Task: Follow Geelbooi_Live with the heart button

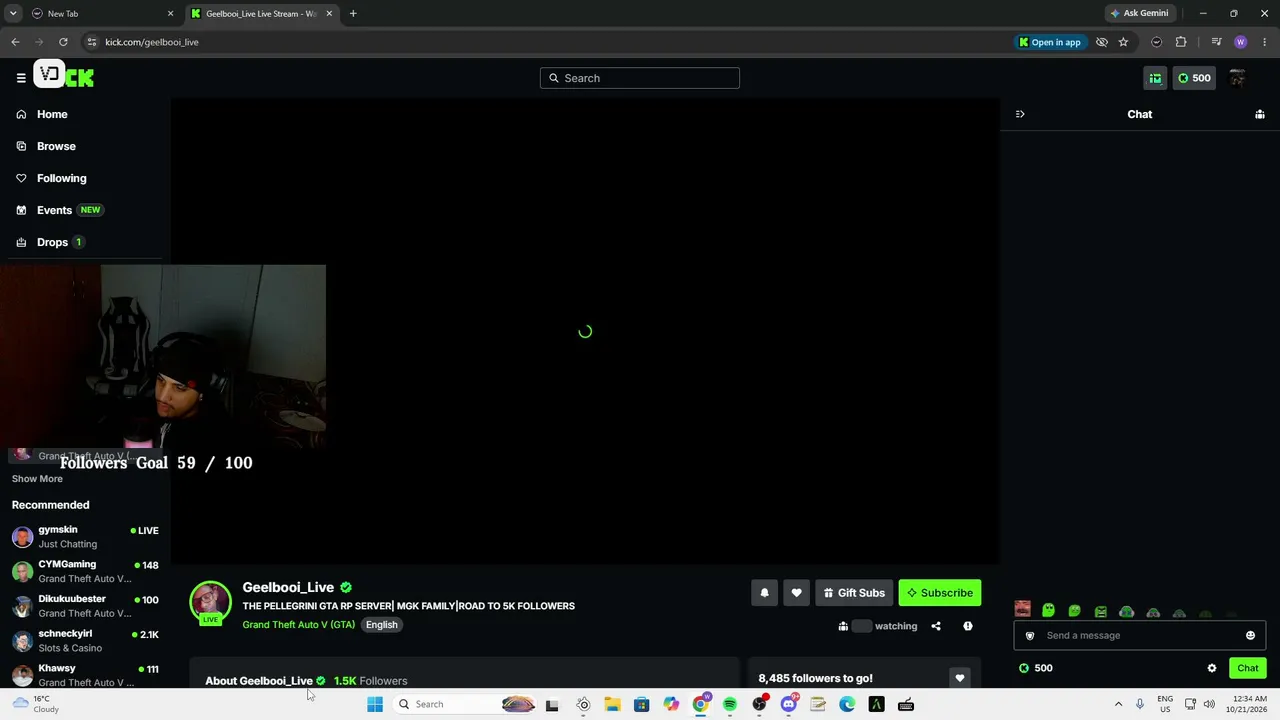Action: tap(796, 593)
